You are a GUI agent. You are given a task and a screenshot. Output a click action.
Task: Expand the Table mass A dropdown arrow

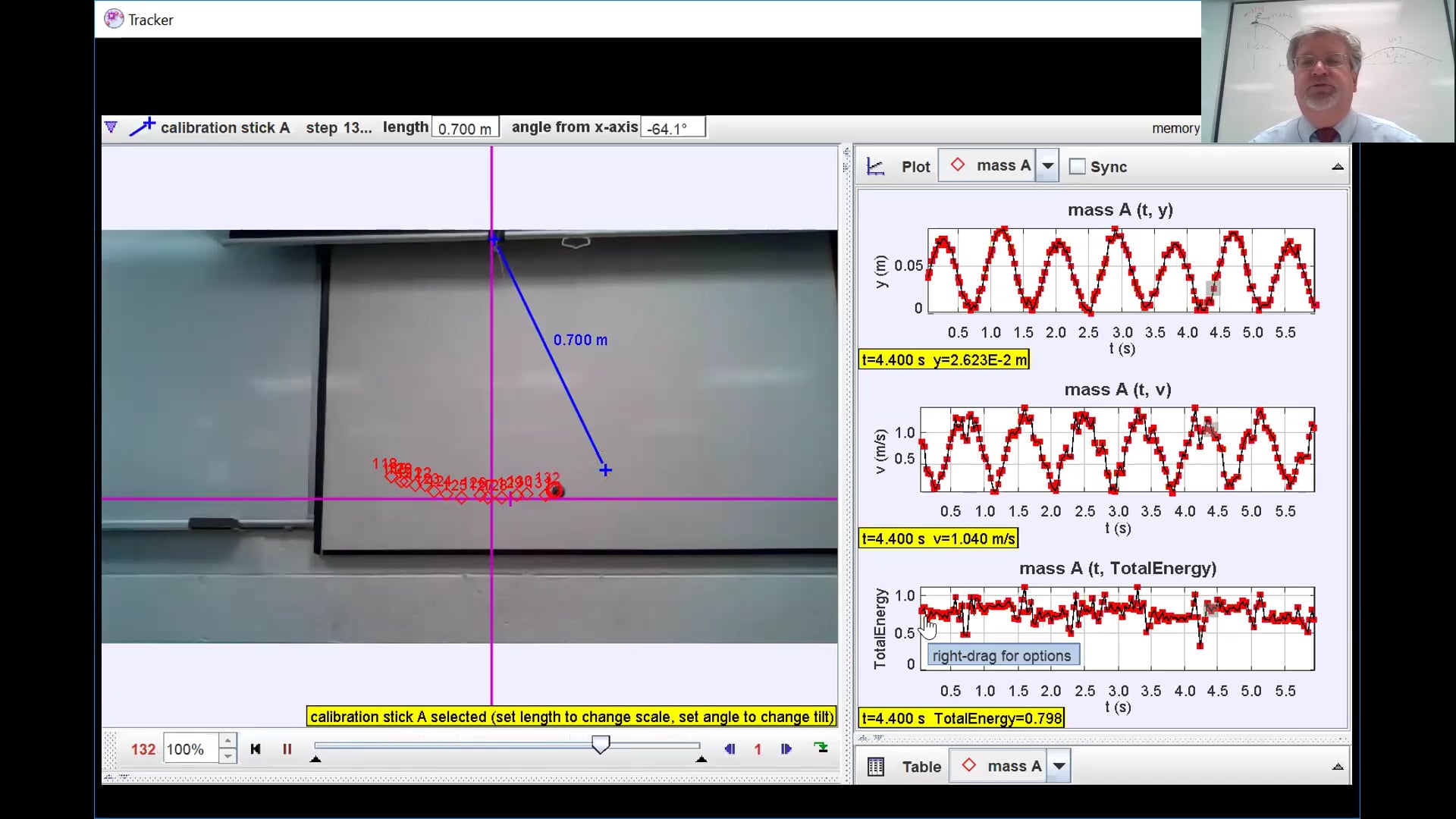1059,766
